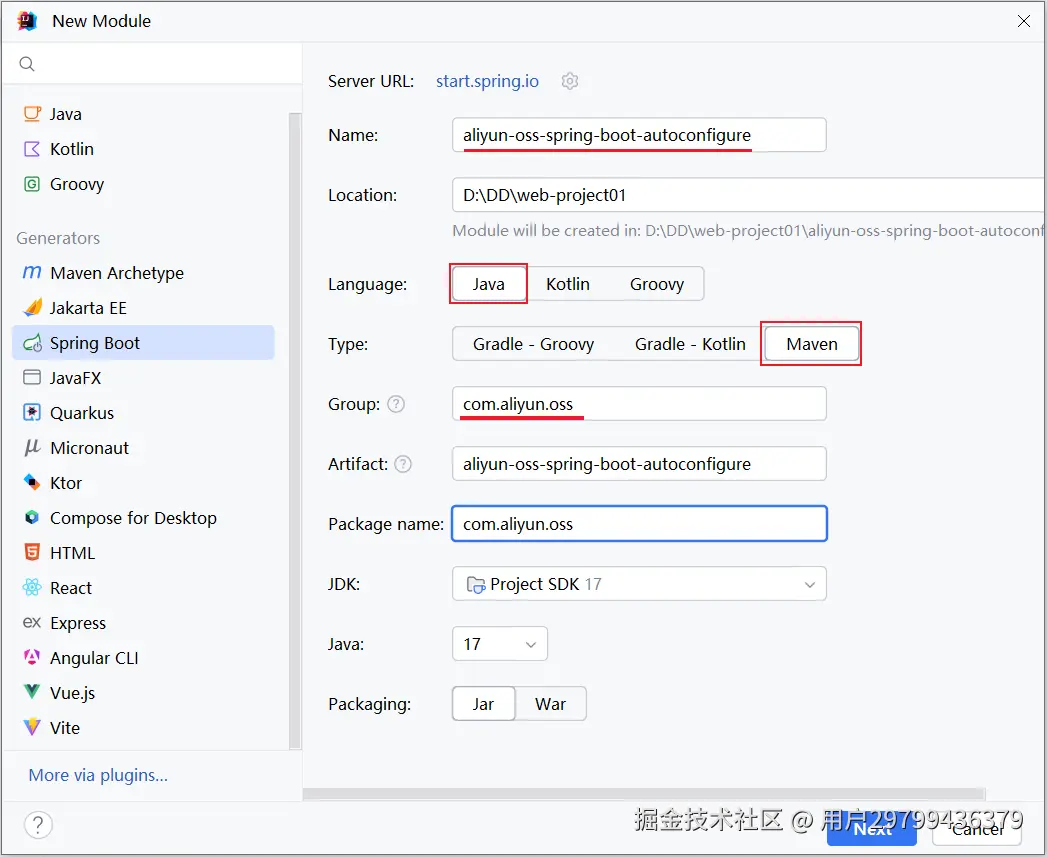Image resolution: width=1047 pixels, height=857 pixels.
Task: Open Server URL settings gear
Action: point(570,81)
